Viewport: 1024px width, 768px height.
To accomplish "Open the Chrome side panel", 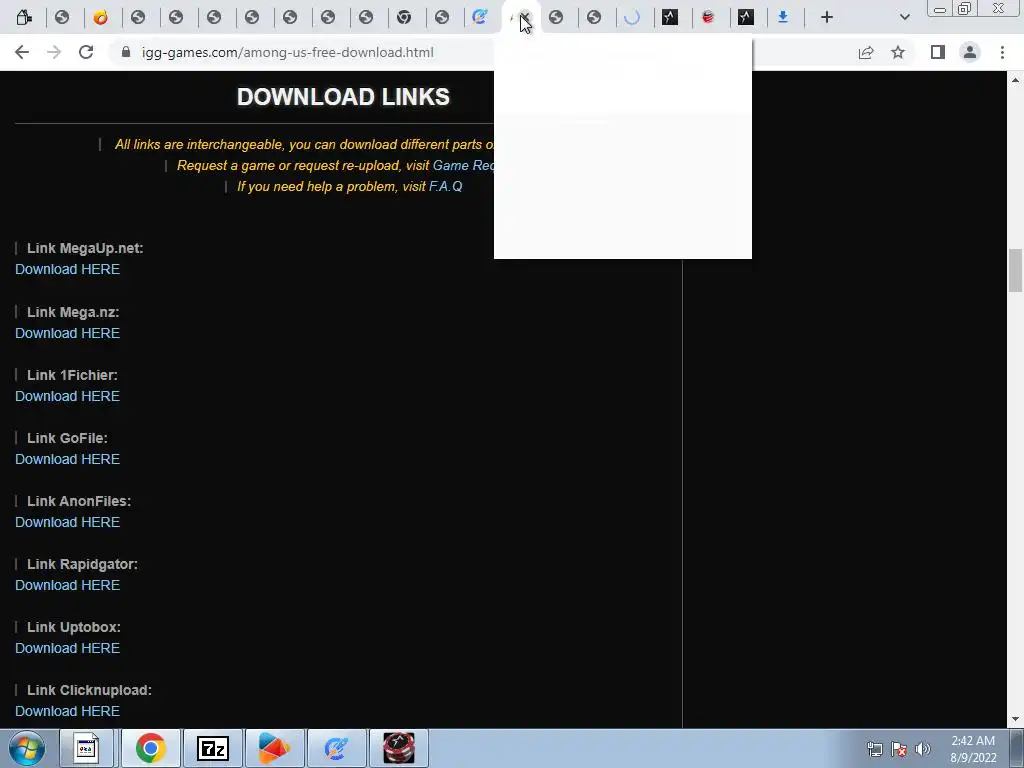I will (x=938, y=52).
